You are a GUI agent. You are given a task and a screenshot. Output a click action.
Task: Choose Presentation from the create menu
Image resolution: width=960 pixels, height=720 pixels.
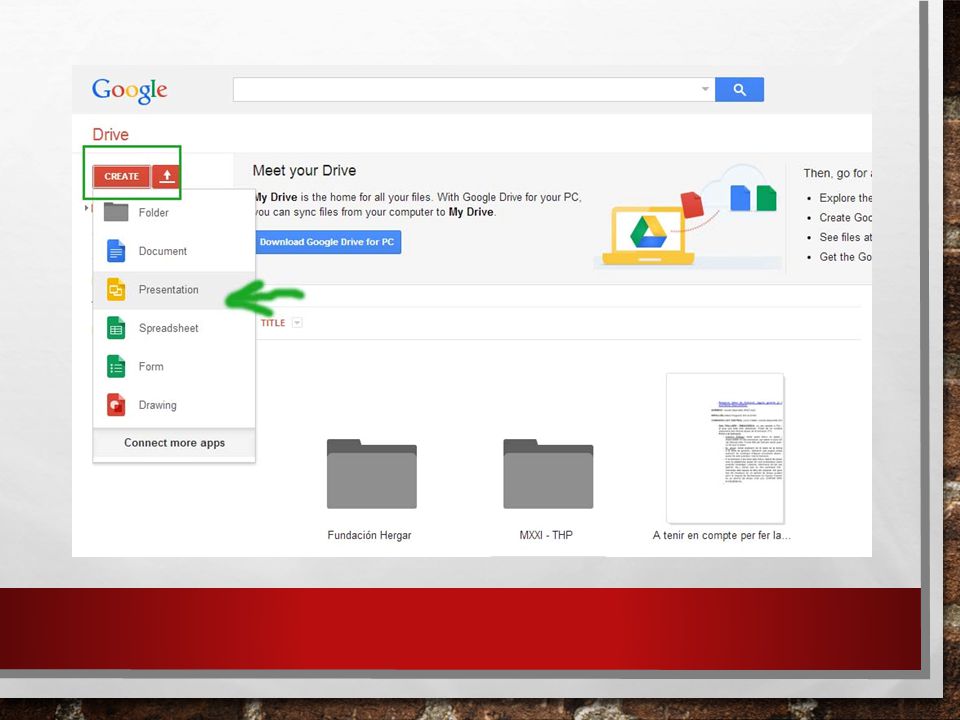coord(174,290)
